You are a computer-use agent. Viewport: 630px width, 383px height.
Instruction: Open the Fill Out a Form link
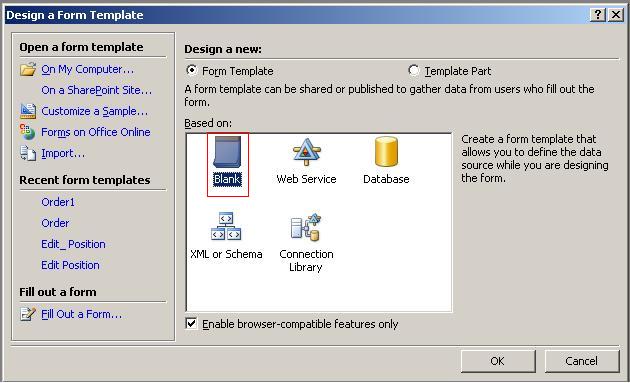tap(82, 314)
